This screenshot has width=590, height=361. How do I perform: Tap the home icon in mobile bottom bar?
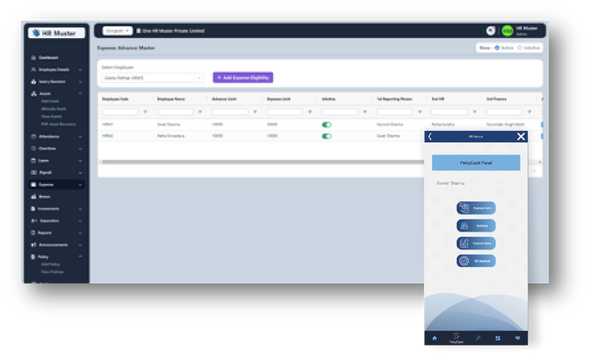tap(435, 338)
